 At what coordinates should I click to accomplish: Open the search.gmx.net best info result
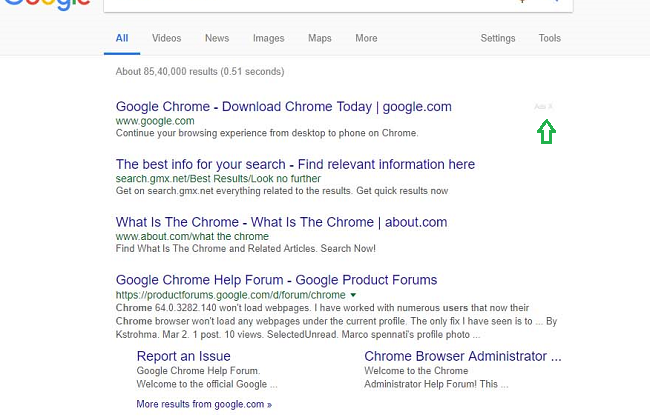[295, 164]
